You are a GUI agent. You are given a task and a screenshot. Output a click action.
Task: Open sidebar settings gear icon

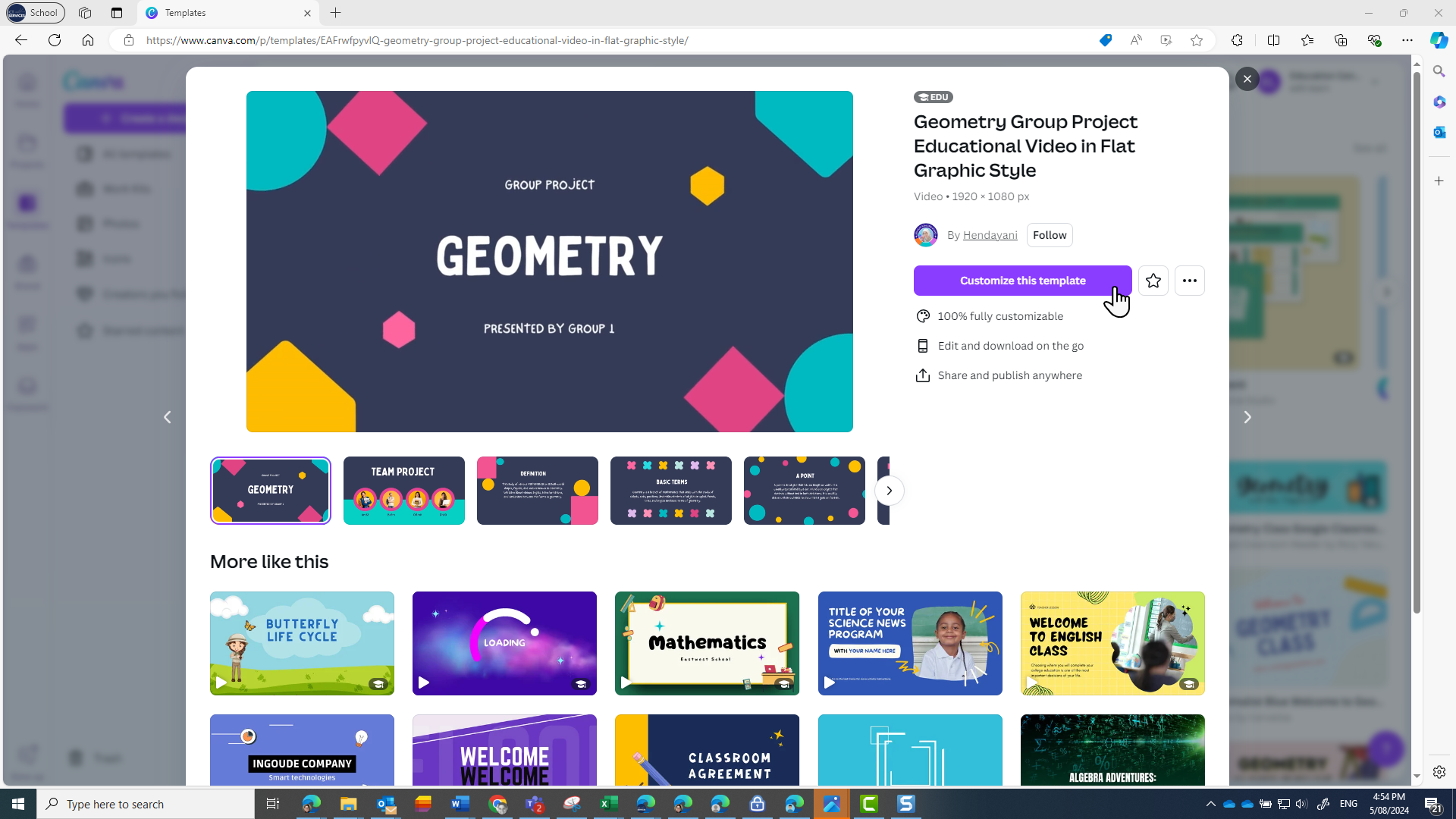tap(1439, 772)
